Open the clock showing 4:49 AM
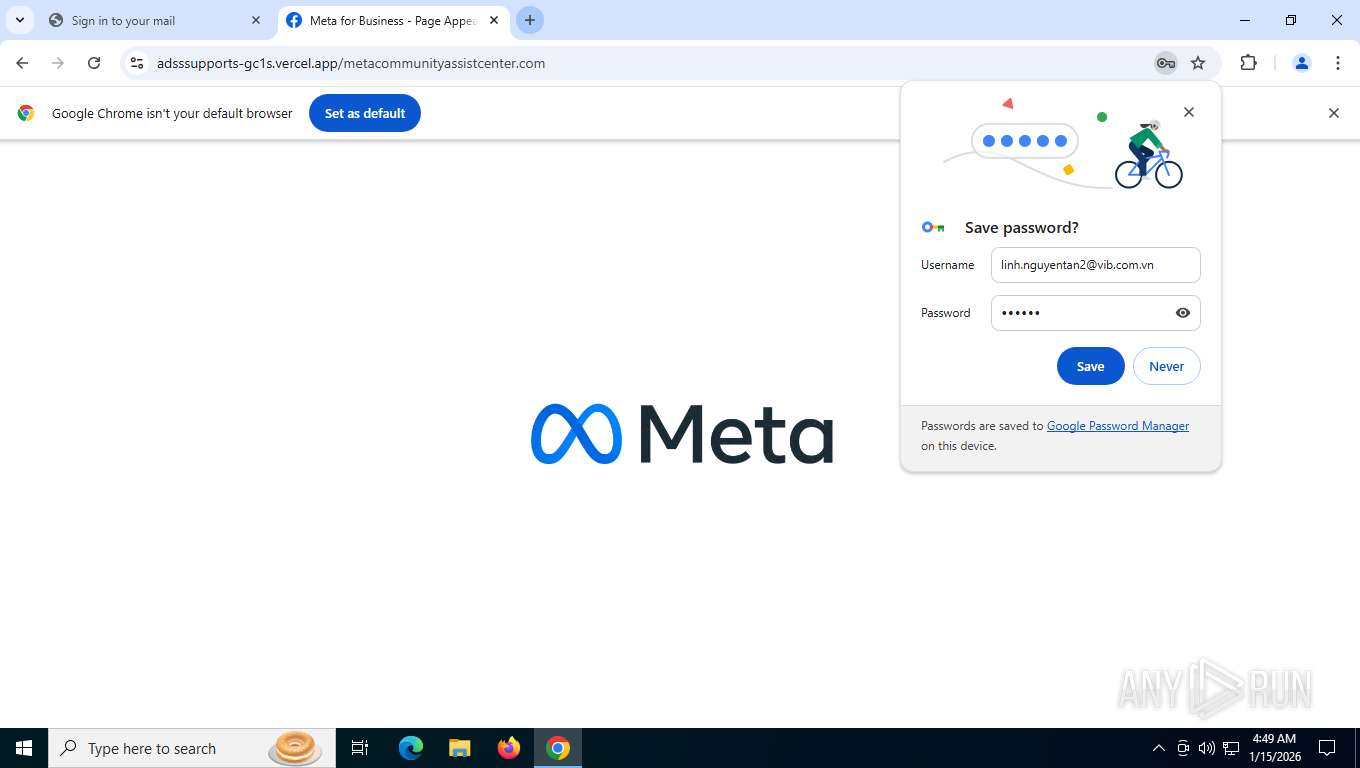 (1273, 748)
